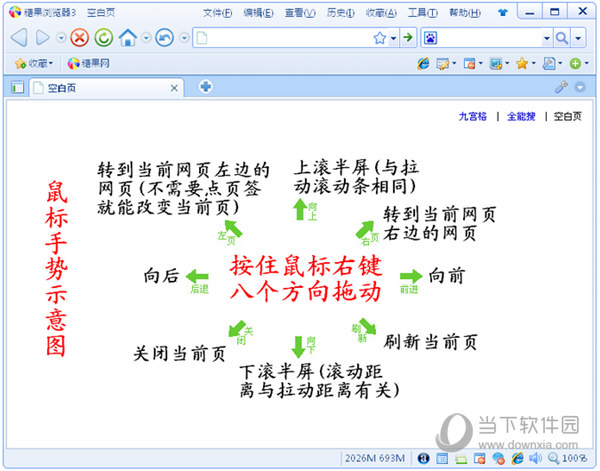The height and width of the screenshot is (471, 600).
Task: Expand the forward history dropdown arrow
Action: (x=61, y=38)
